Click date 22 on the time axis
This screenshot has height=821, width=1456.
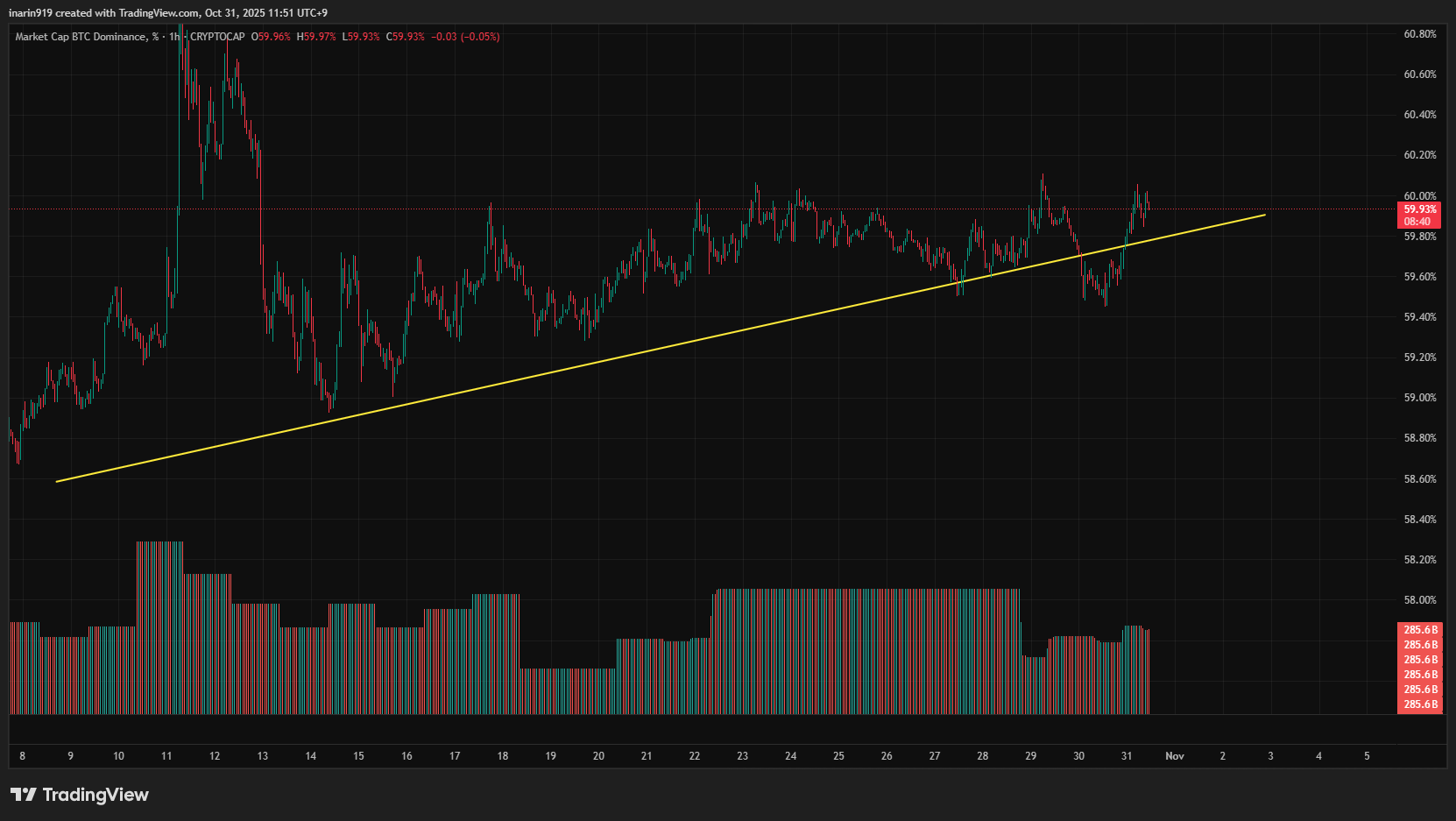click(694, 756)
